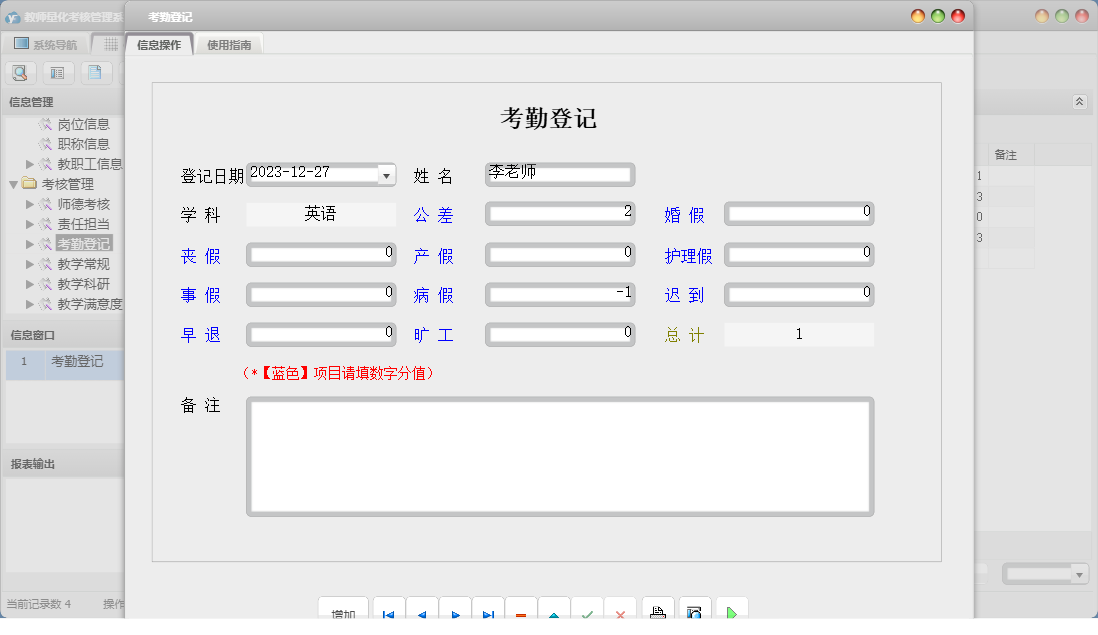Open the 登记日期 date dropdown
Image resolution: width=1098 pixels, height=635 pixels.
point(386,174)
